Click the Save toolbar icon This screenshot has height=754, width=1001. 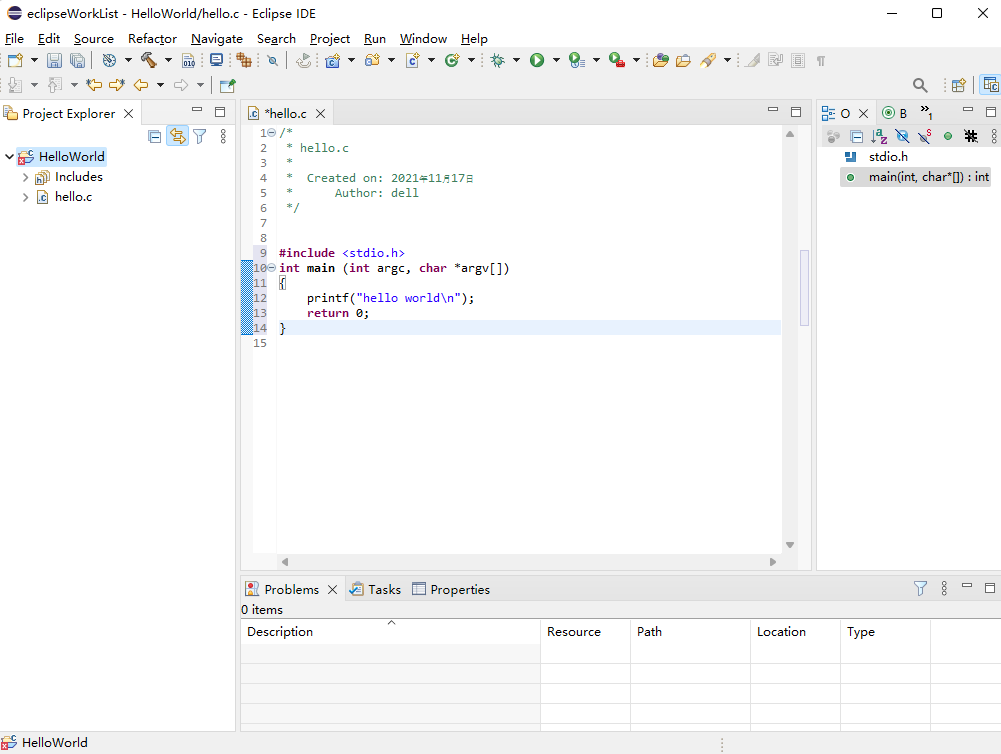(55, 61)
